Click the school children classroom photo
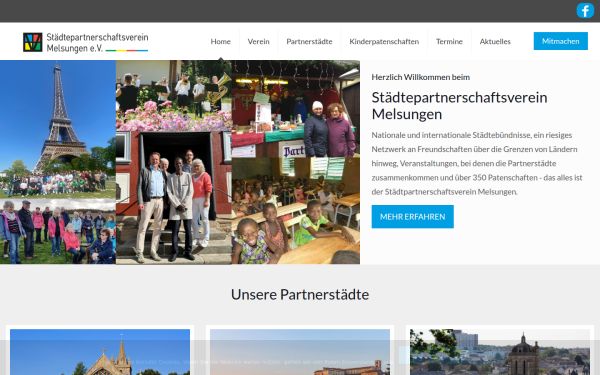 (x=295, y=211)
